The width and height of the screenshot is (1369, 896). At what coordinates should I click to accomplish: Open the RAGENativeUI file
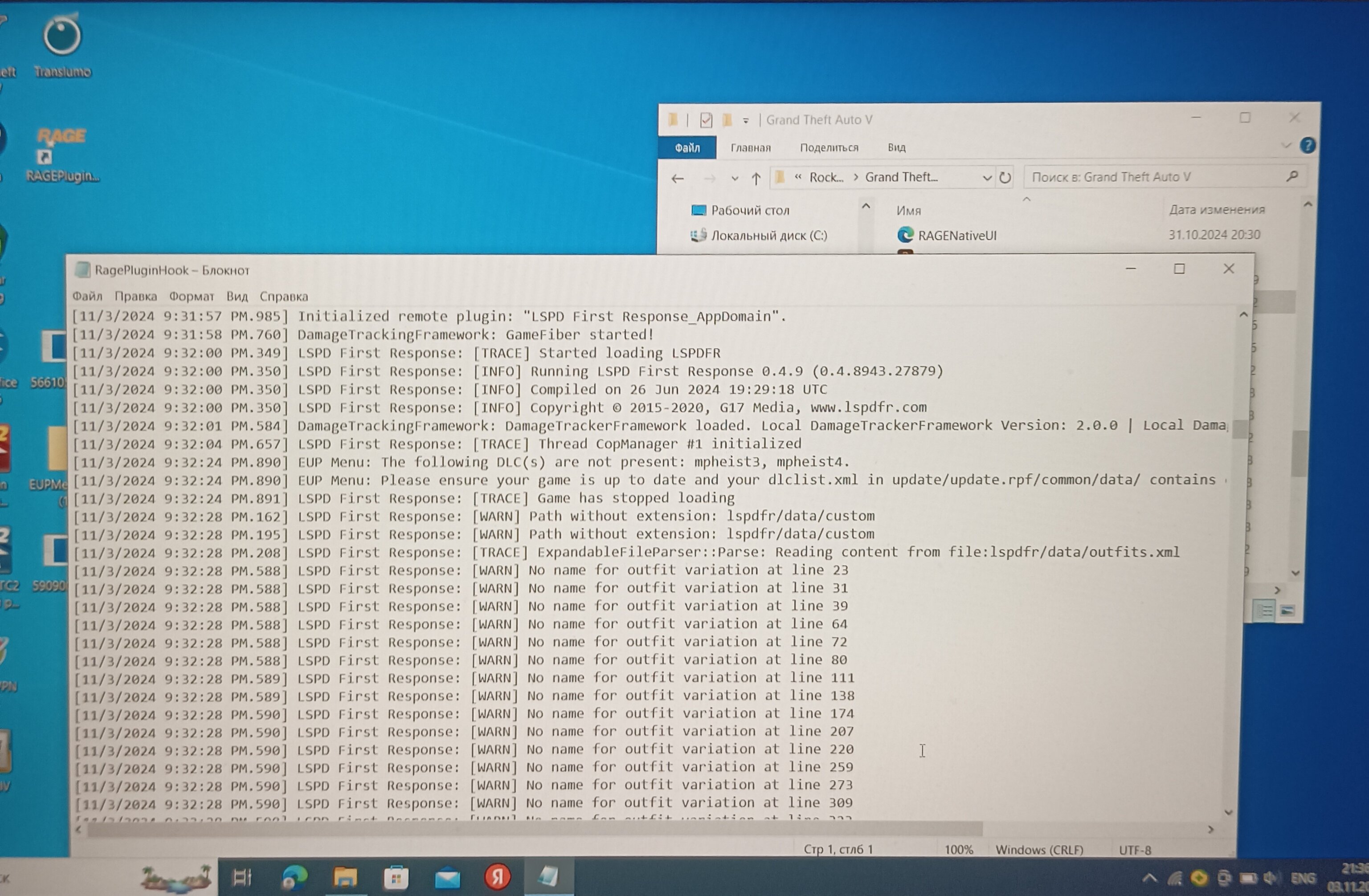pyautogui.click(x=956, y=235)
